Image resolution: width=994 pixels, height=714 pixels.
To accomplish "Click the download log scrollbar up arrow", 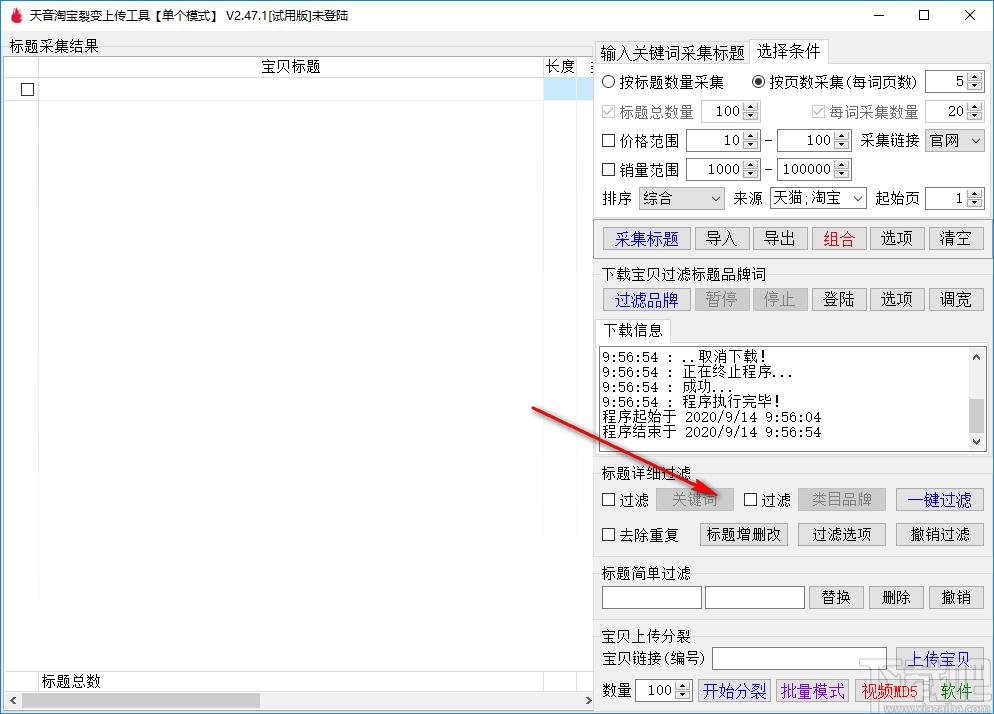I will tap(976, 357).
